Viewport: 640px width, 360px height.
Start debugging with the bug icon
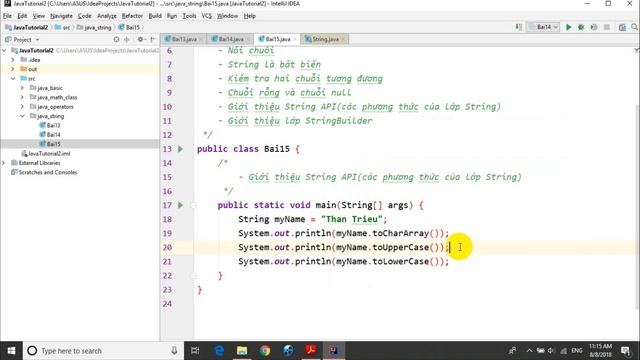(x=581, y=27)
